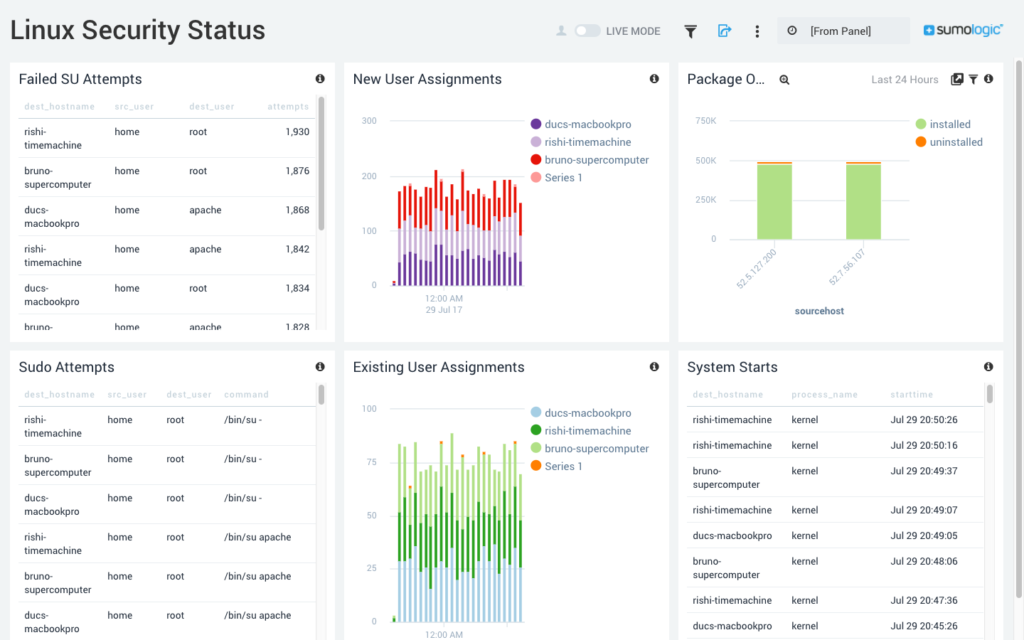Toggle bruno-supercomputer series in New User Assignments legend

click(x=590, y=159)
